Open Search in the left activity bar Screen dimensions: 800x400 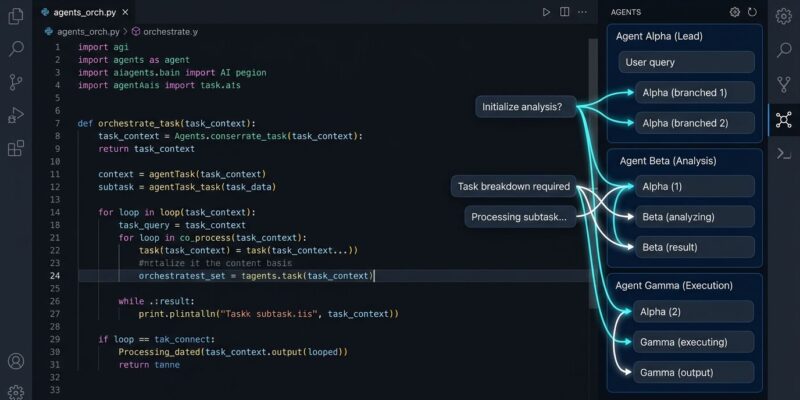pyautogui.click(x=16, y=49)
